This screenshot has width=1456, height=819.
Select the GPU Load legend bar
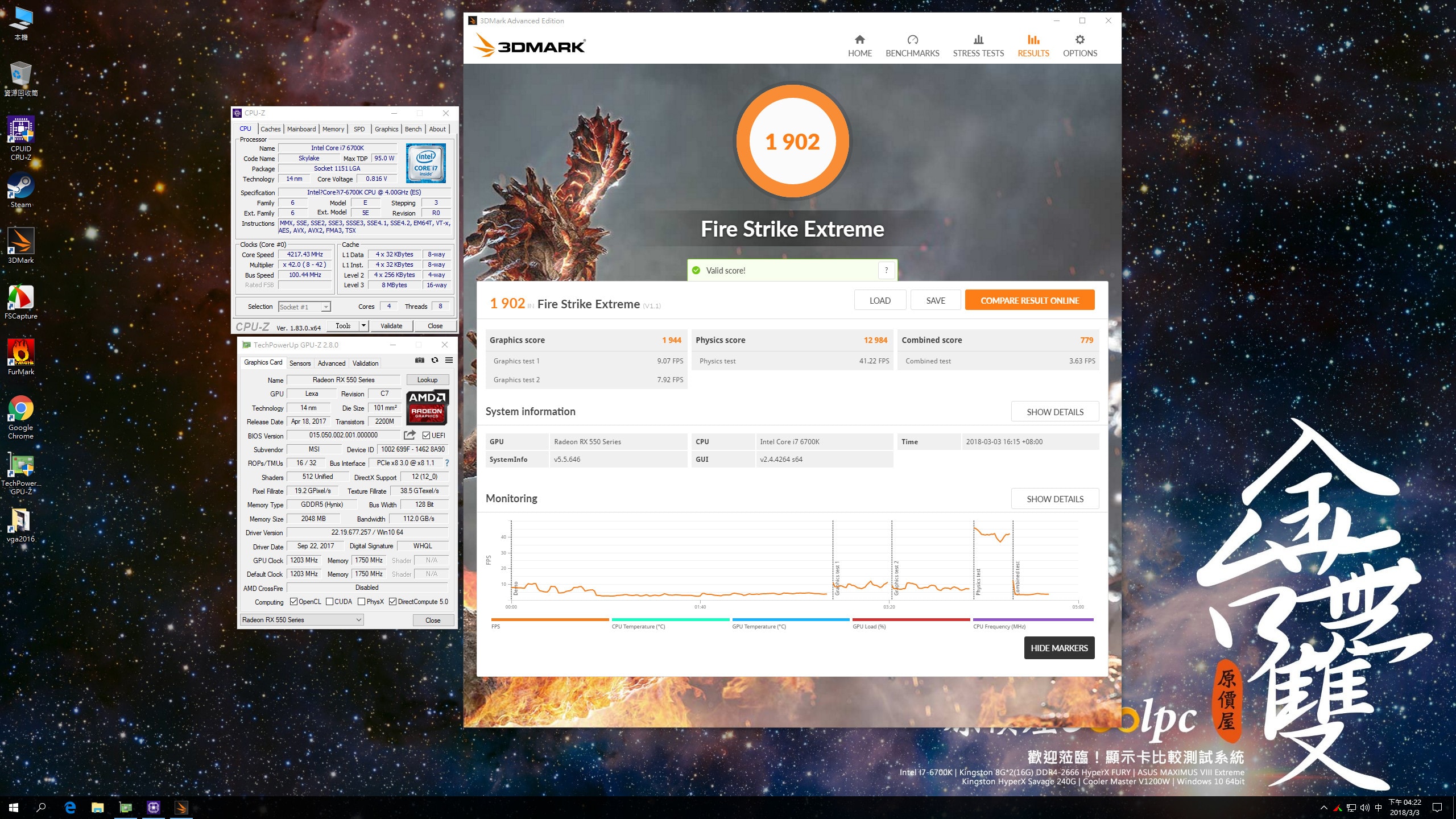pos(911,619)
